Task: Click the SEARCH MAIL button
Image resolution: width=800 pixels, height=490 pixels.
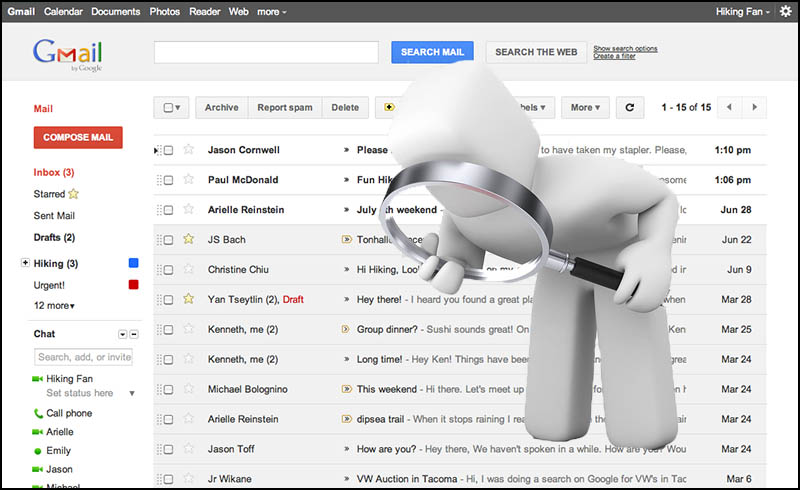Action: coord(432,52)
